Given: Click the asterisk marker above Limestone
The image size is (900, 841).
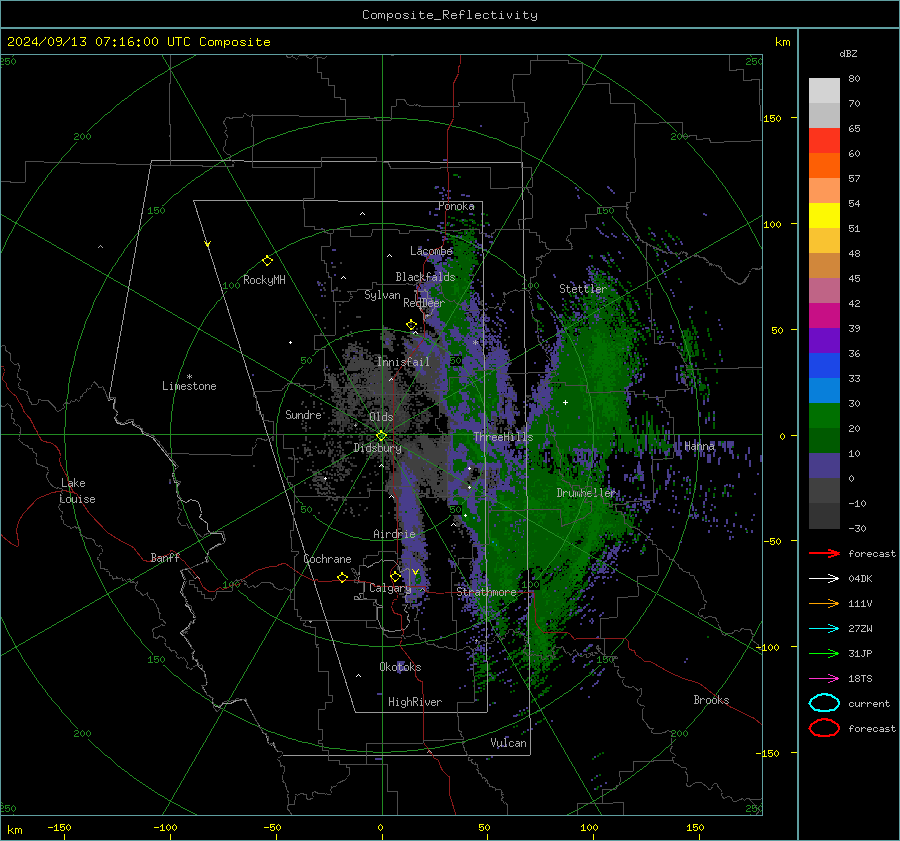Looking at the screenshot, I should [x=189, y=377].
